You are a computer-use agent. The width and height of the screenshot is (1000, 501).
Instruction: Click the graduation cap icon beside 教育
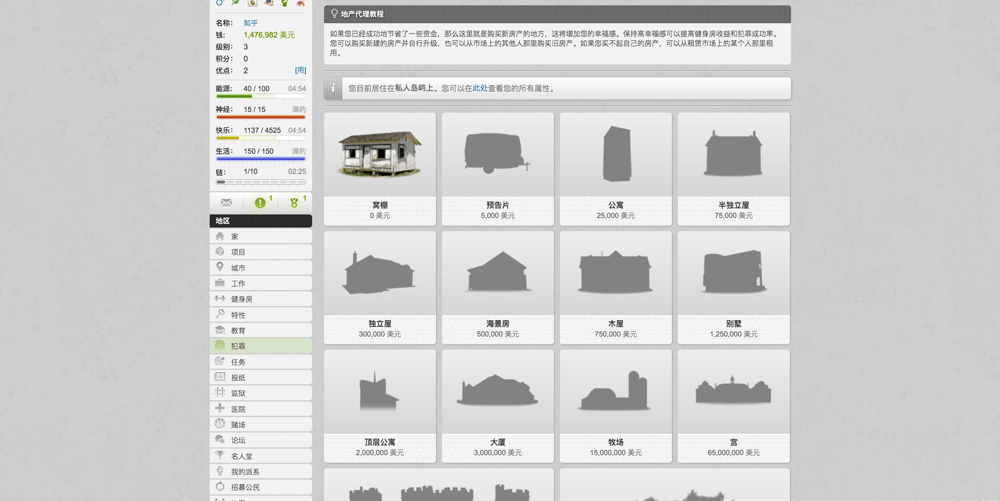click(x=220, y=330)
